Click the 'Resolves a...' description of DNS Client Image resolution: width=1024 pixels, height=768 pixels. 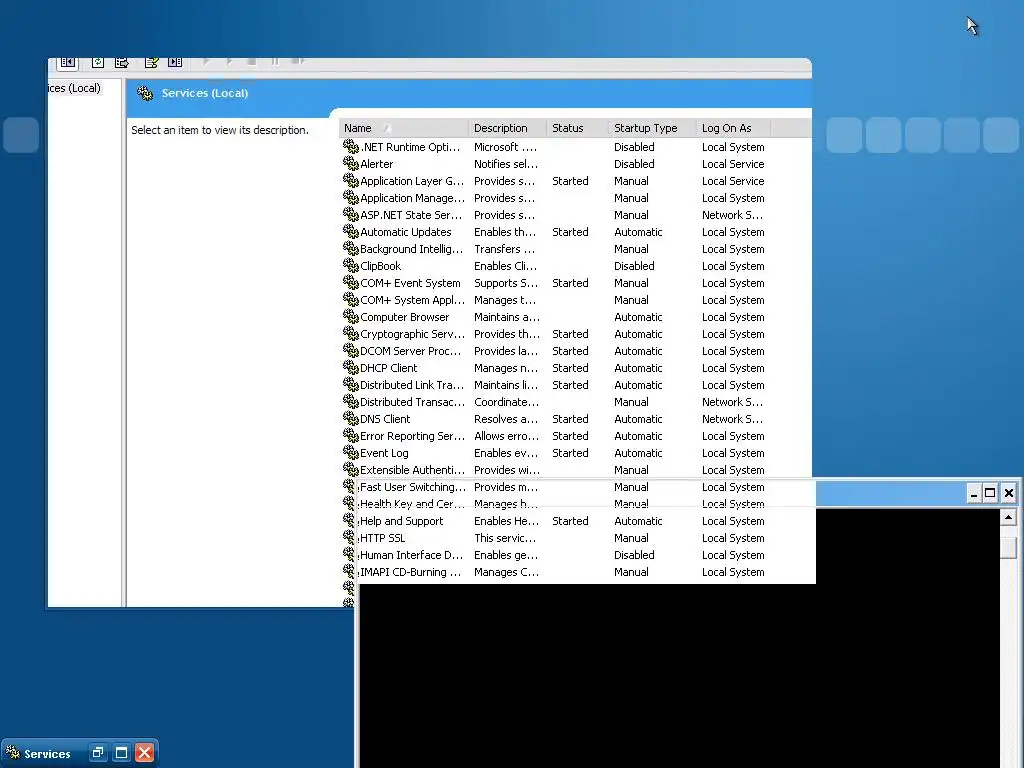[x=506, y=419]
